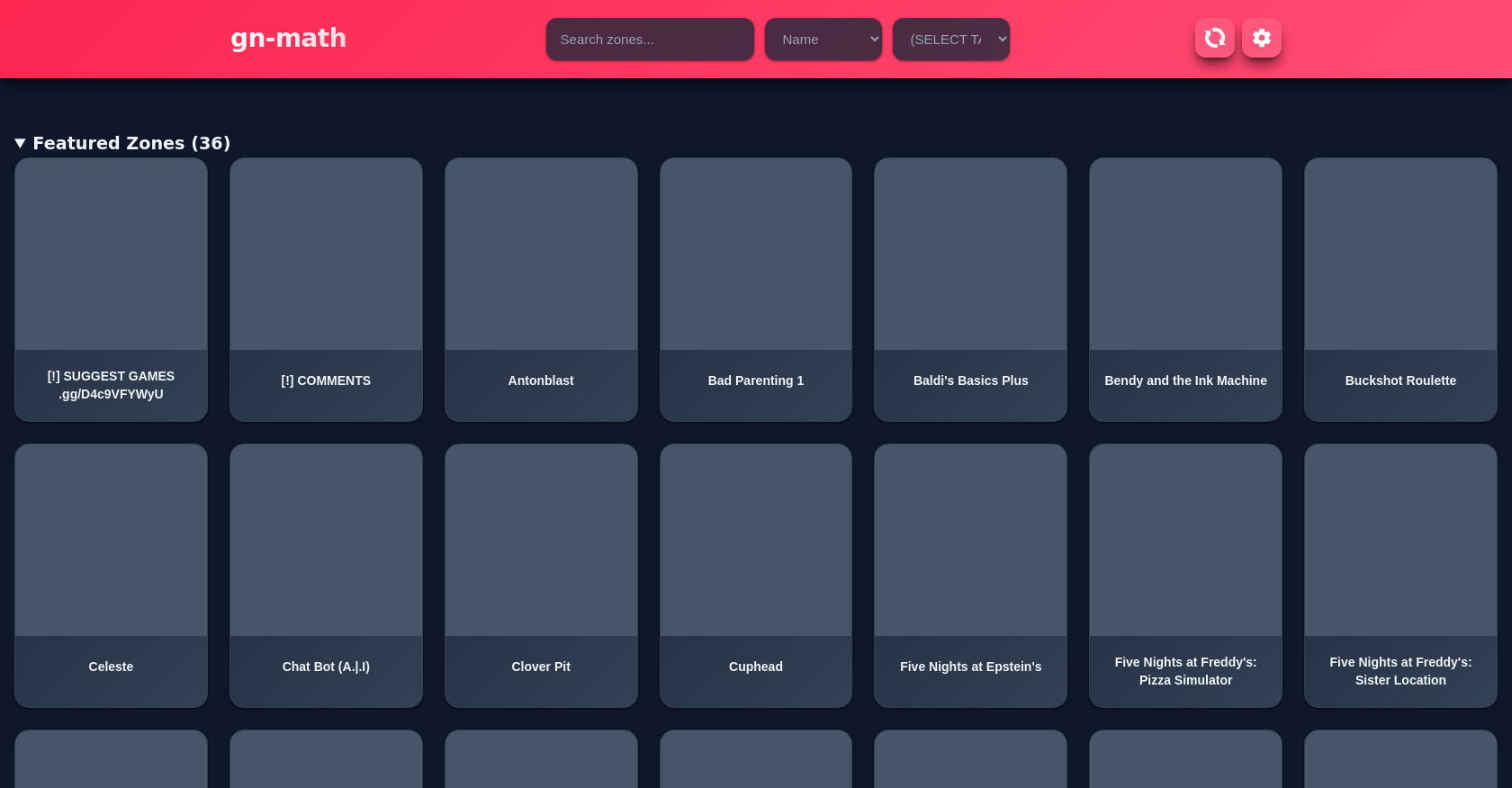Open the SELECT TAG dropdown
Viewport: 1512px width, 788px height.
point(950,40)
